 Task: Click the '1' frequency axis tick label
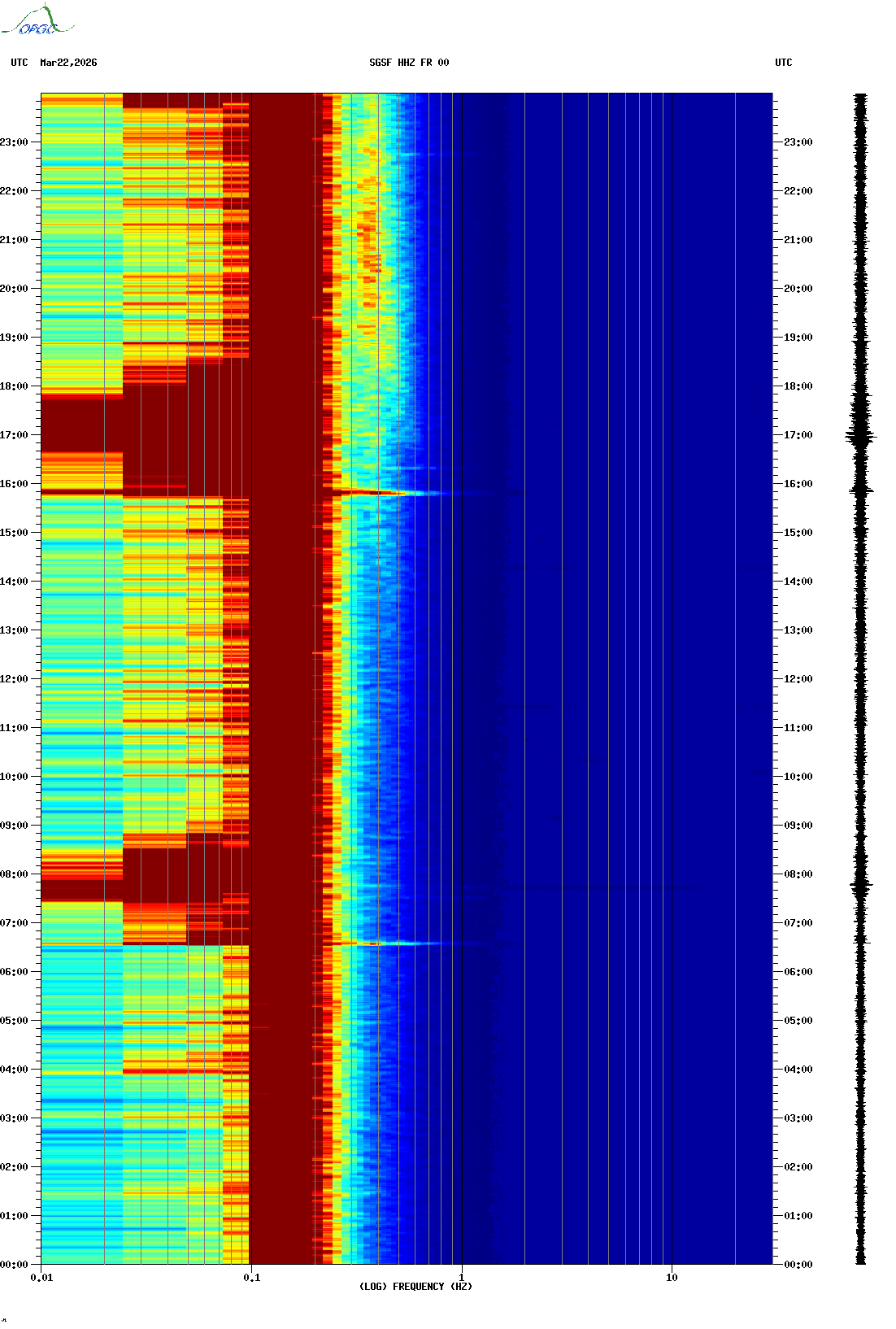(x=462, y=1278)
